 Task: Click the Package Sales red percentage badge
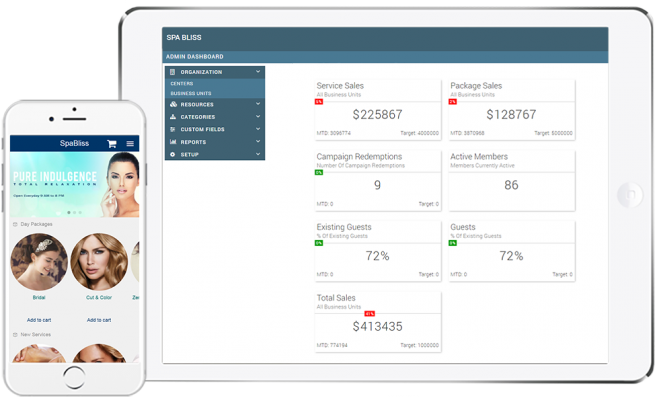click(x=453, y=102)
